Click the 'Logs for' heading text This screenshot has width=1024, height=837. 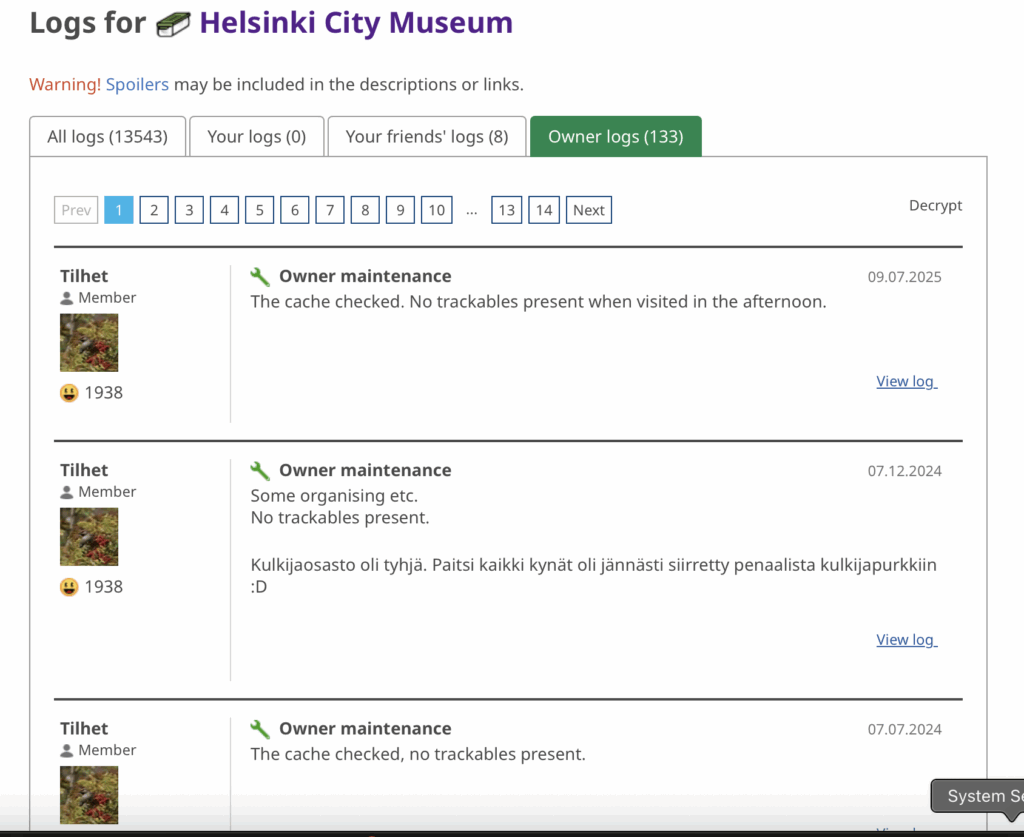(x=88, y=23)
